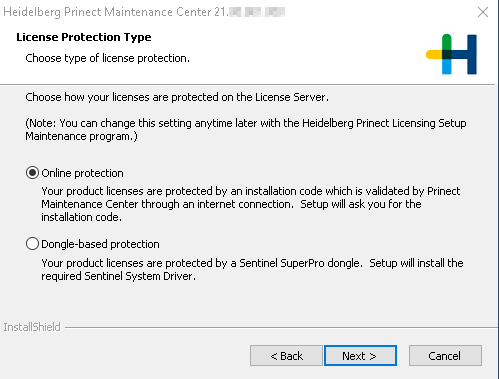This screenshot has height=379, width=499.
Task: Click the InstallShield label
Action: pos(32,327)
